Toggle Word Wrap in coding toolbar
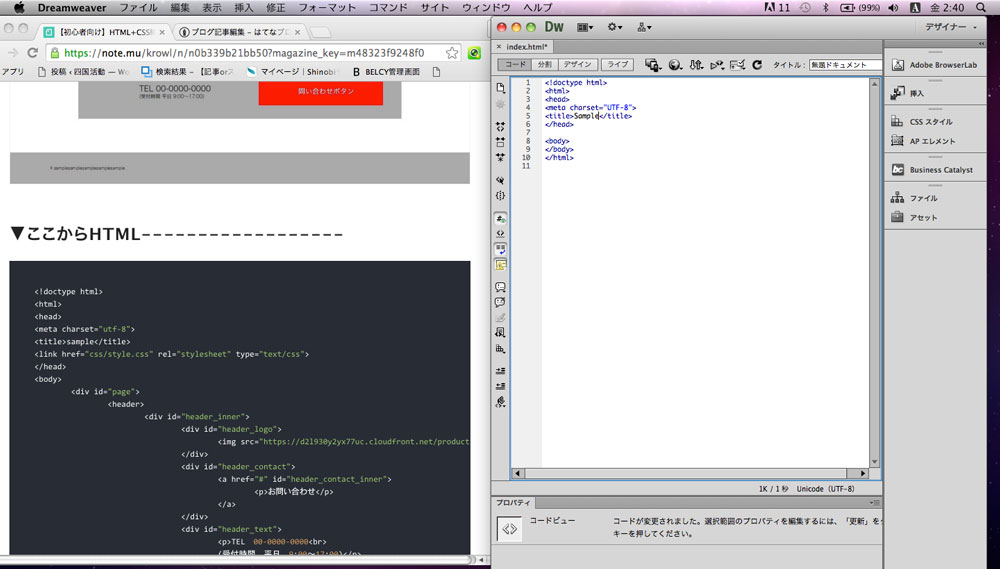The height and width of the screenshot is (569, 1000). 501,249
